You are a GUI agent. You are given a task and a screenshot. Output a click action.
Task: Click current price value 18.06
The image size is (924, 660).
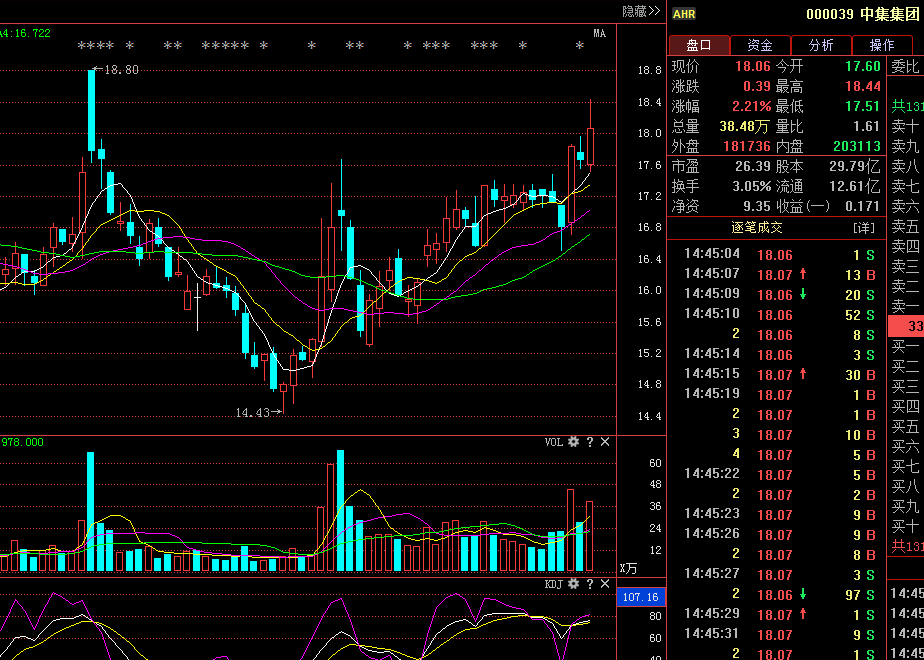coord(753,66)
